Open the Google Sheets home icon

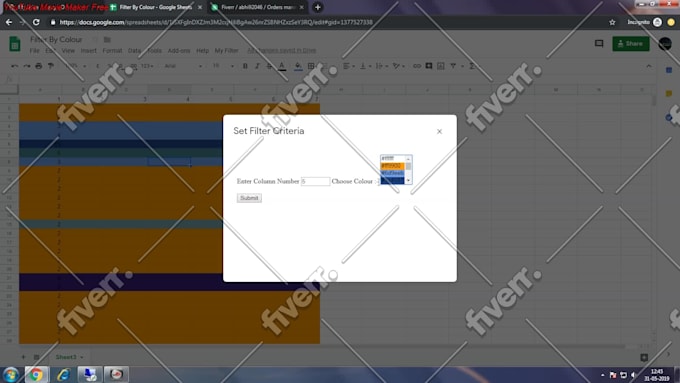15,44
